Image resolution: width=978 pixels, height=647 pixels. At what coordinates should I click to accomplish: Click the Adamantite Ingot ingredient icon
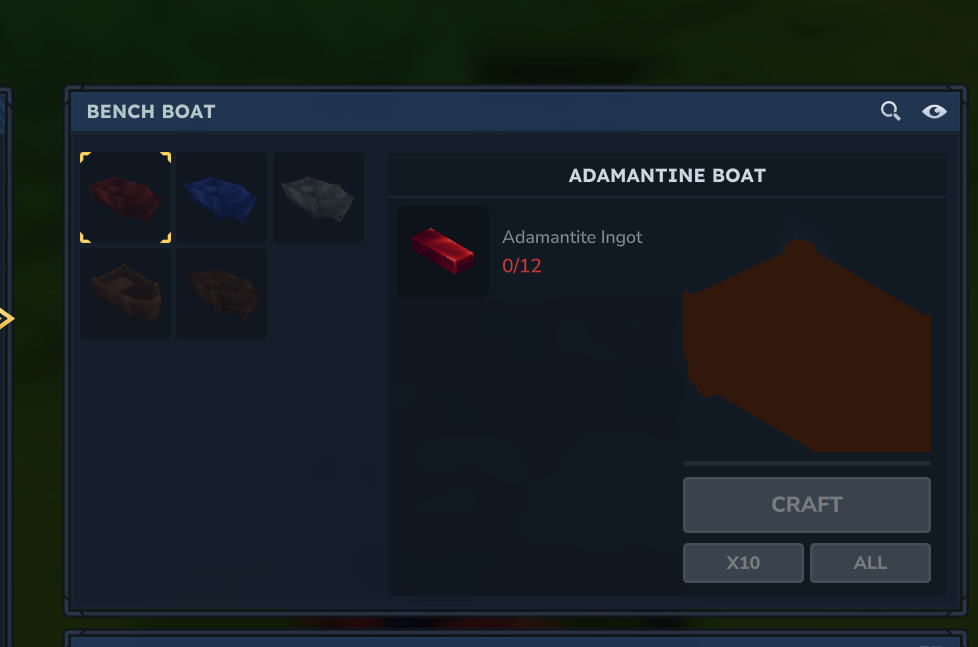point(443,251)
